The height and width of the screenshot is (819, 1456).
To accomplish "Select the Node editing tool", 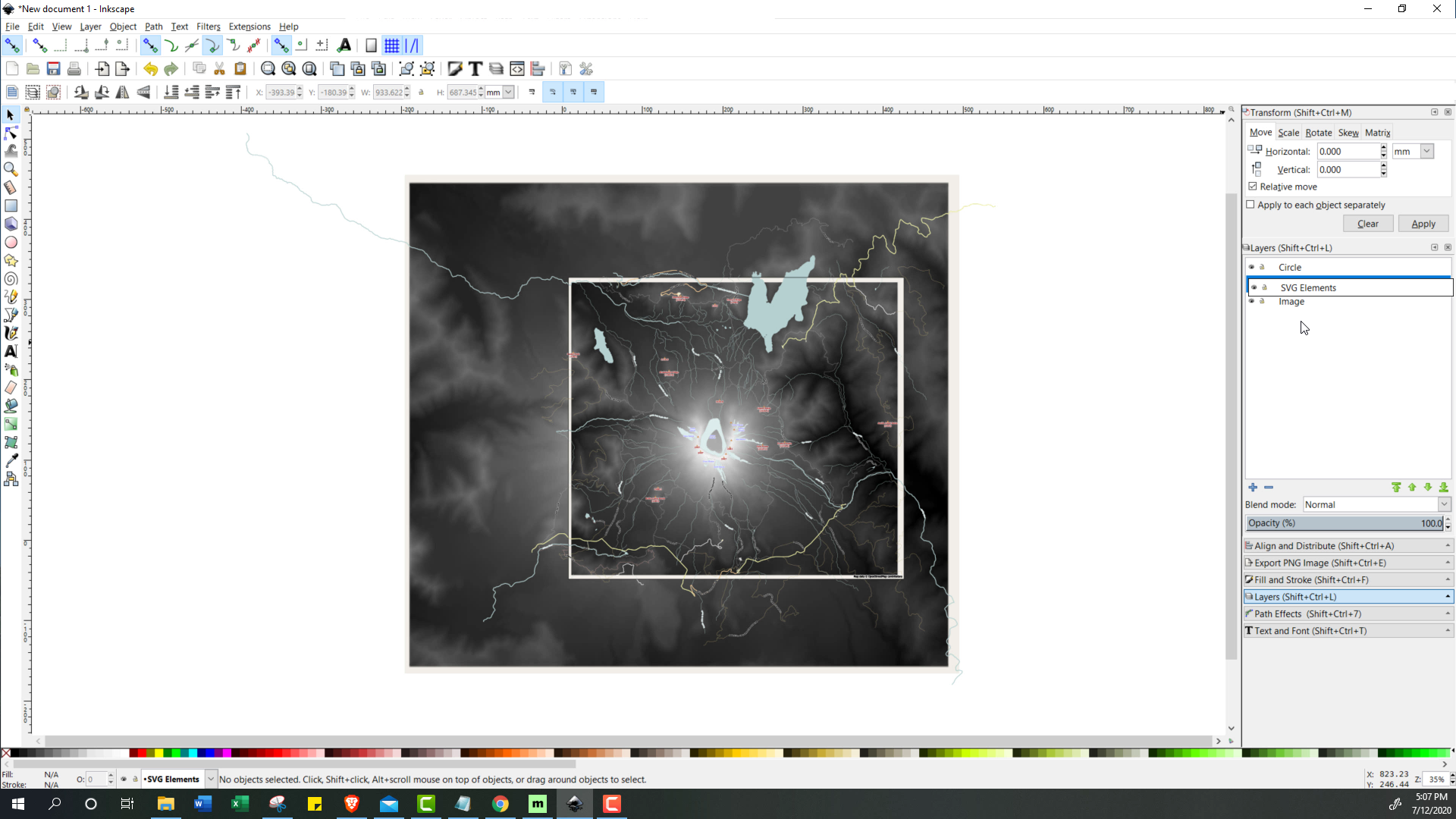I will 11,133.
